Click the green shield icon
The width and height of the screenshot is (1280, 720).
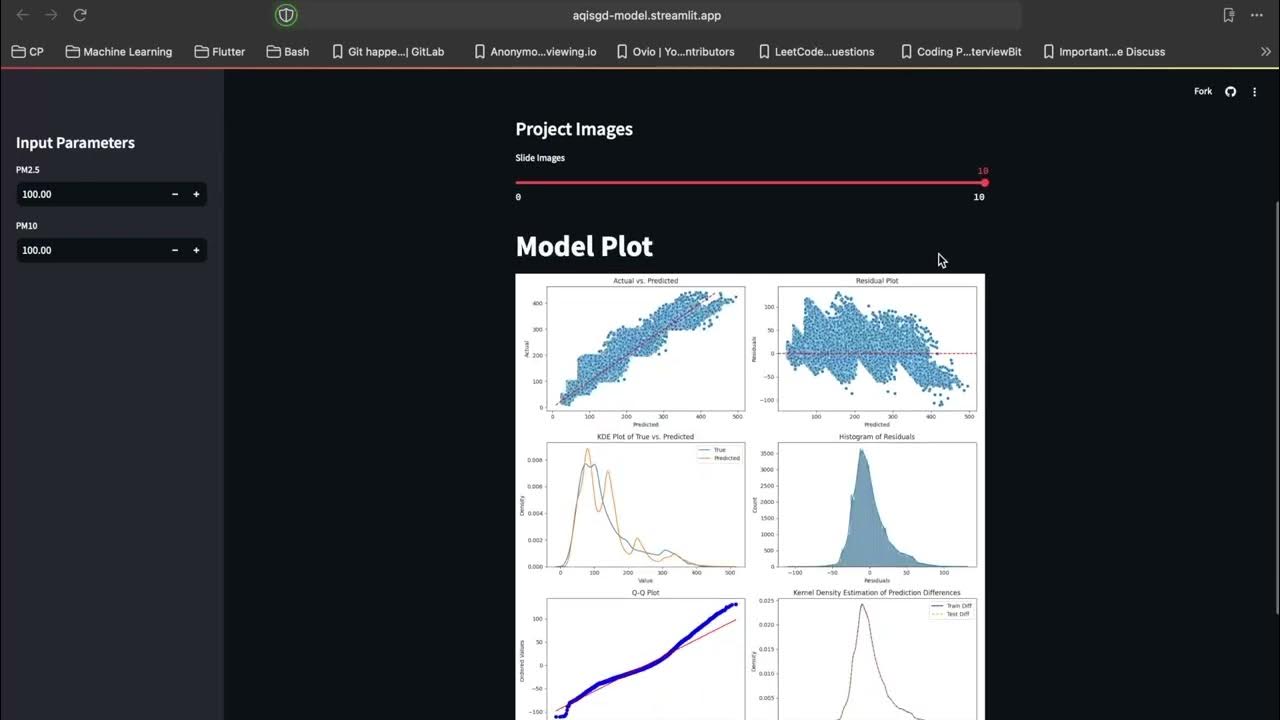(287, 15)
